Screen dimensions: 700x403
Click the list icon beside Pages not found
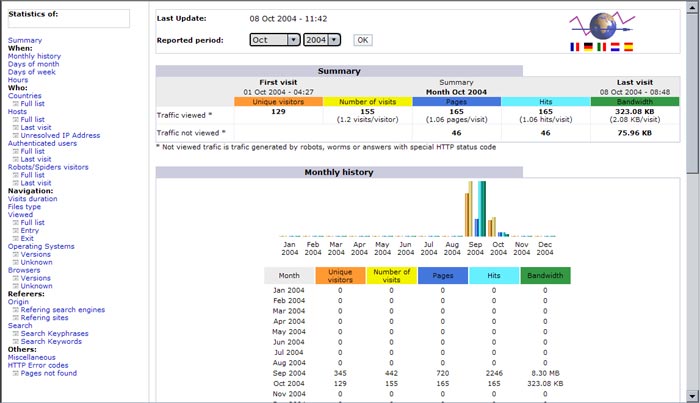point(16,373)
